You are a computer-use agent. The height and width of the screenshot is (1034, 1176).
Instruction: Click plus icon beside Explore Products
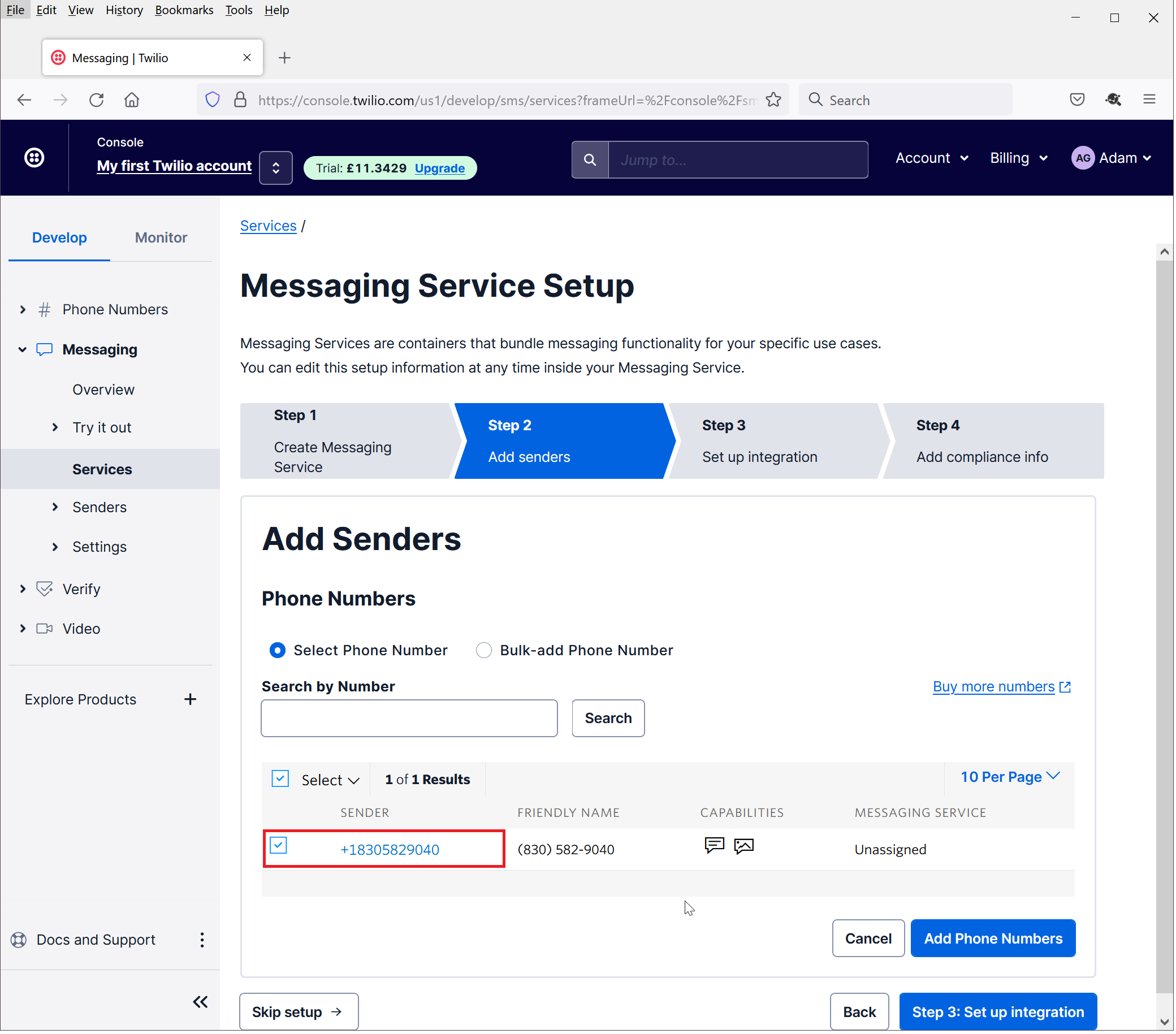pyautogui.click(x=191, y=700)
